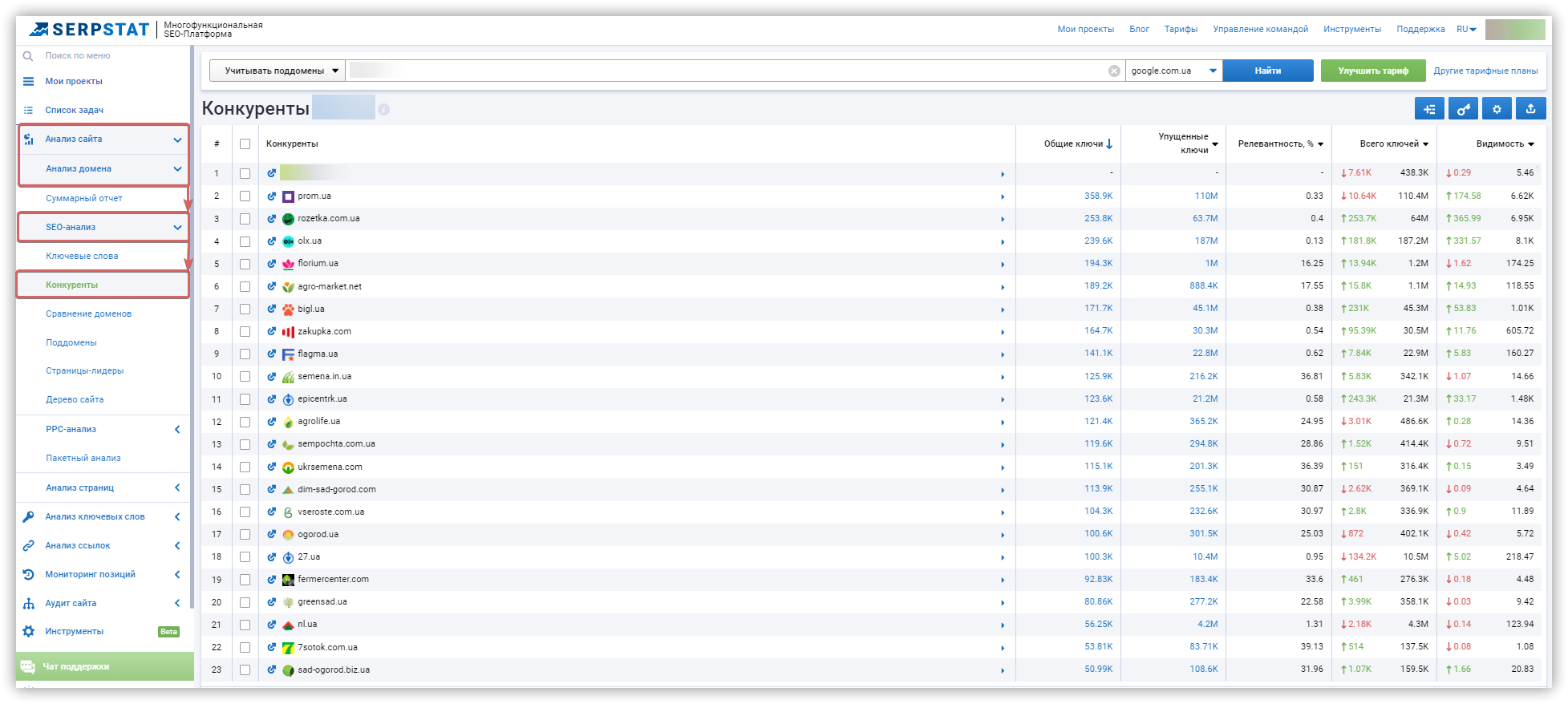Open prom.ua external link icon

(272, 196)
